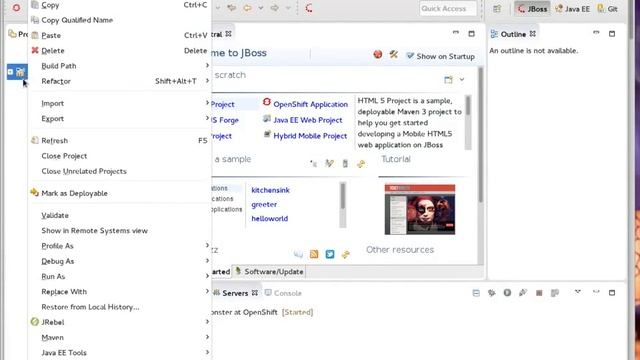Select the Outline view tab

[x=513, y=34]
